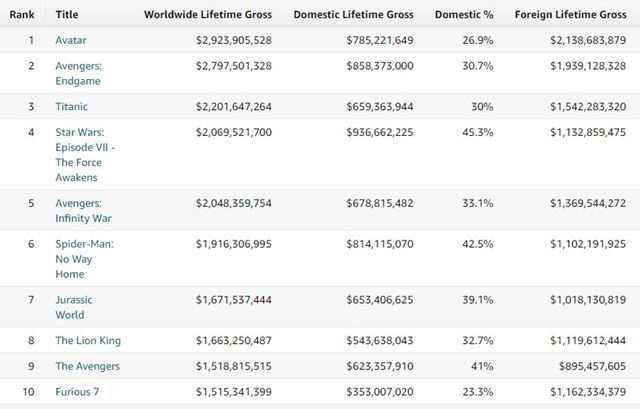The width and height of the screenshot is (640, 409).
Task: Click the Avengers: Endgame link
Action: coord(79,66)
